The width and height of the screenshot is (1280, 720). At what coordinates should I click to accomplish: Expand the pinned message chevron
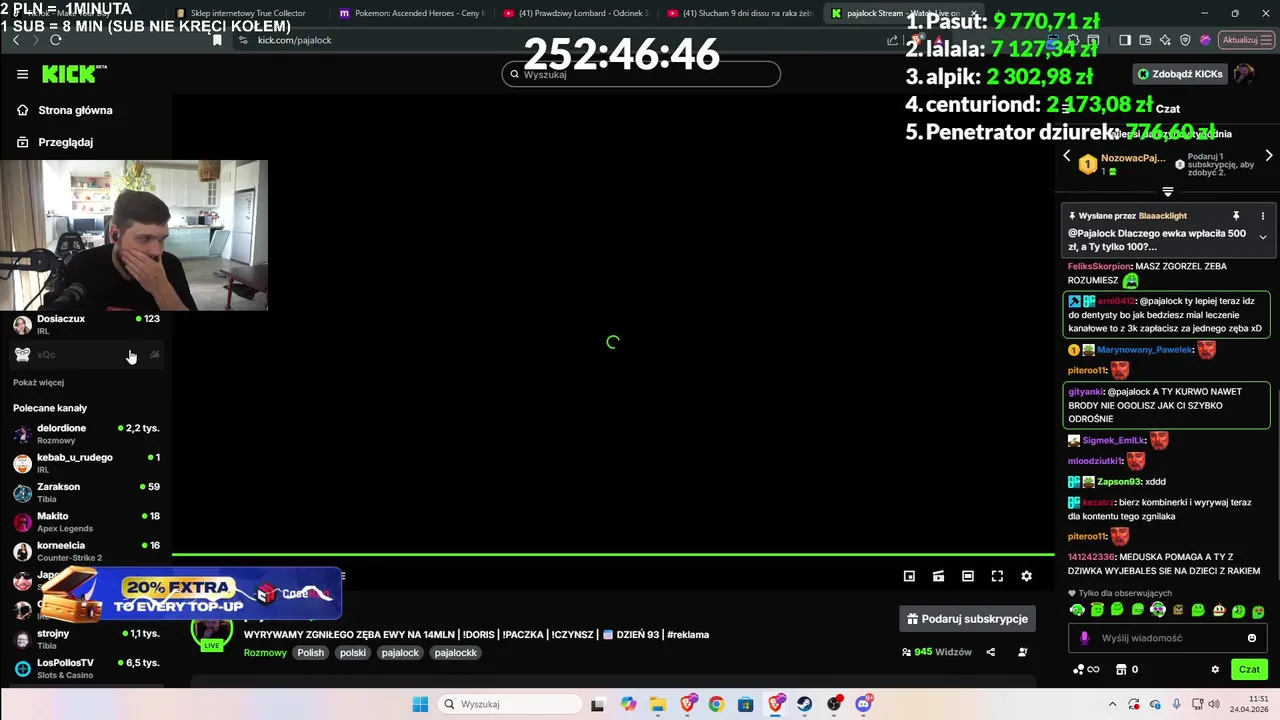click(x=1263, y=237)
